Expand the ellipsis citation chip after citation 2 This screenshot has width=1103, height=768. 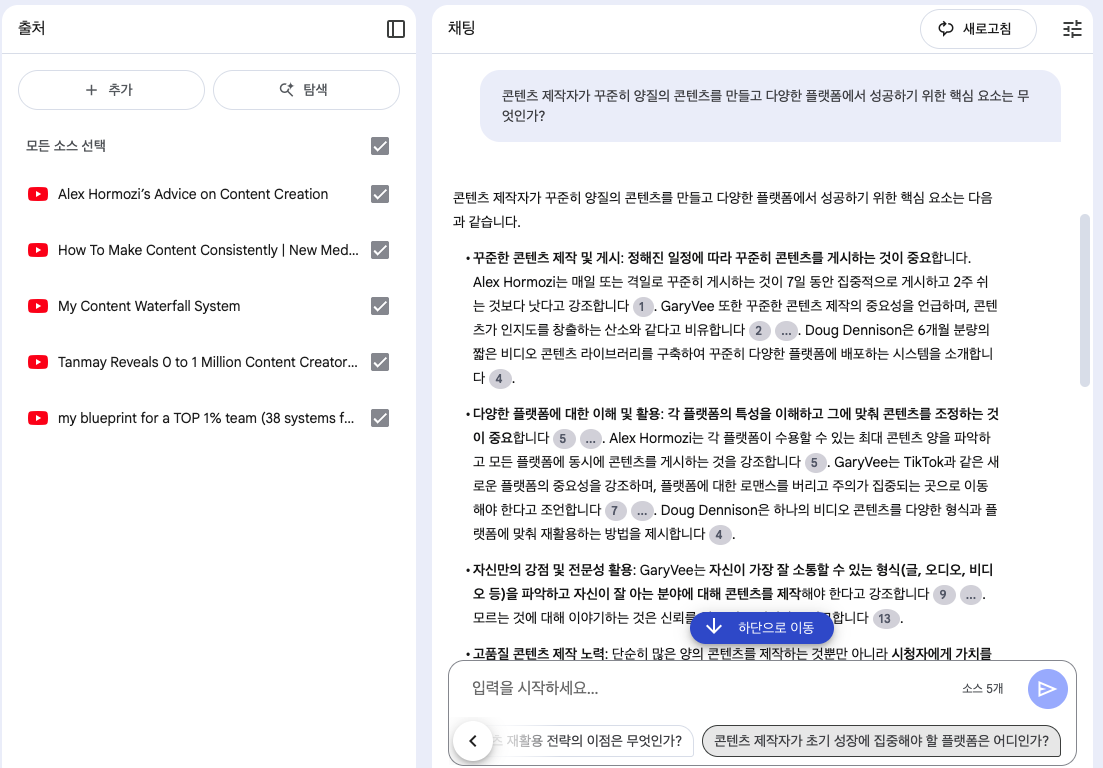point(786,329)
